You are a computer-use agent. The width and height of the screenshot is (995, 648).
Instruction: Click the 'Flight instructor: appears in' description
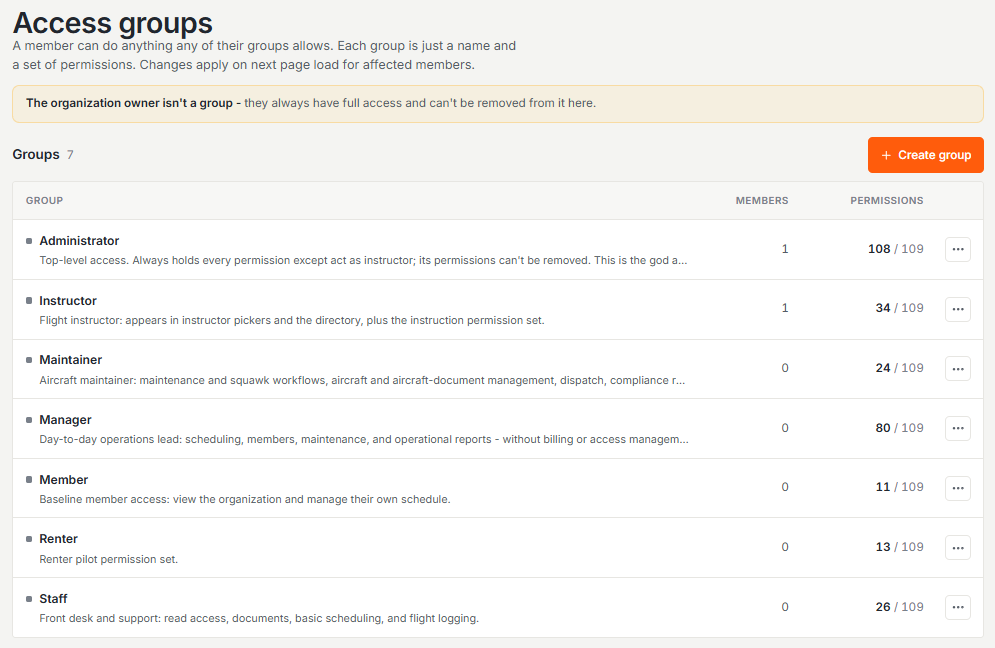coord(292,321)
